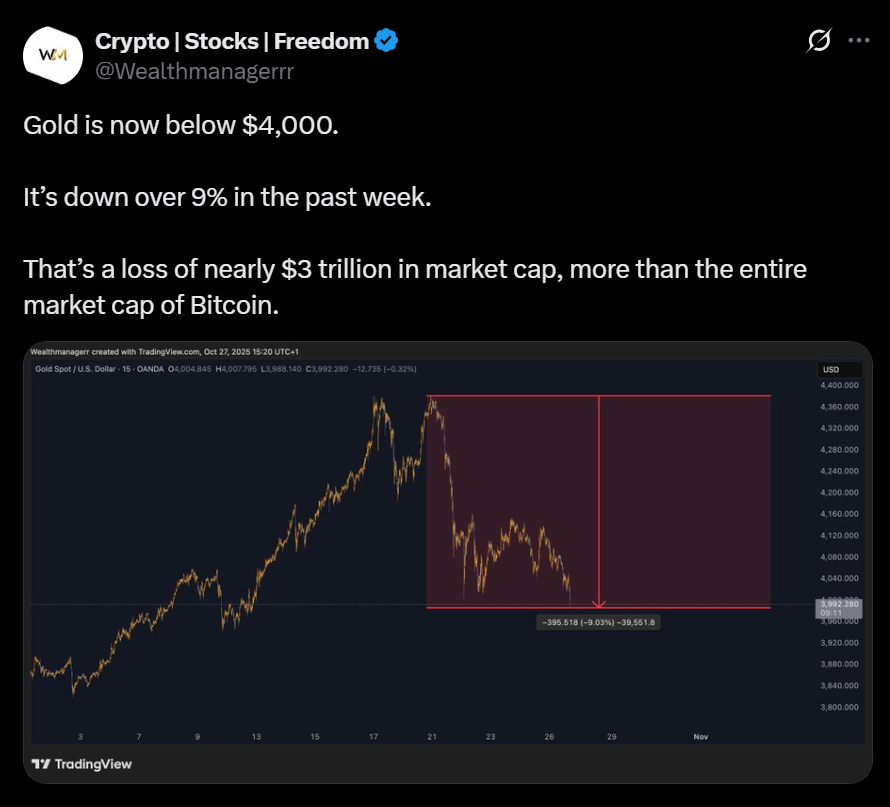Click the 3 label on date axis
The height and width of the screenshot is (807, 890).
79,737
